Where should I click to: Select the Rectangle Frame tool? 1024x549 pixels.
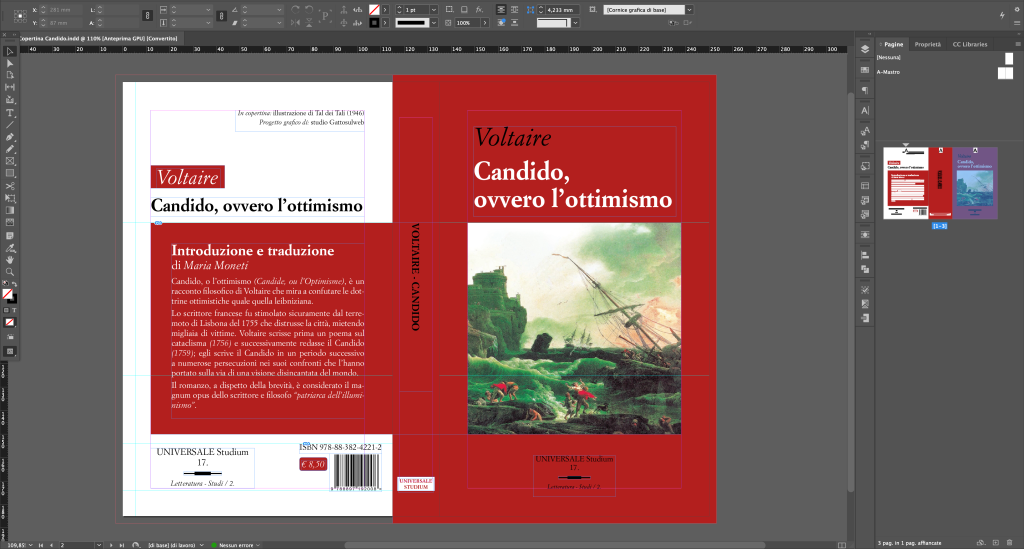pos(10,161)
